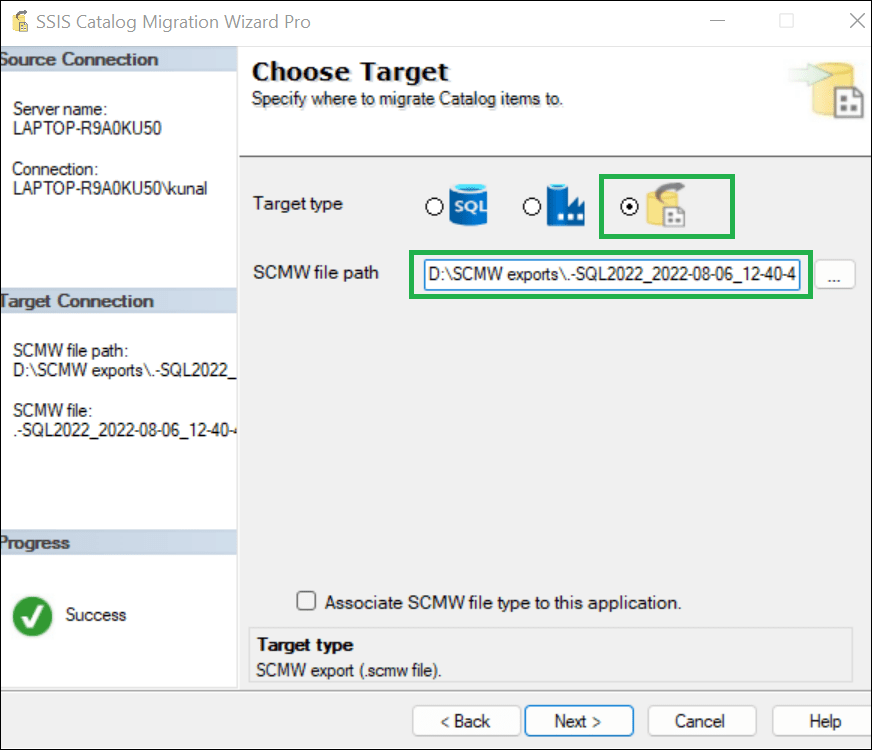The image size is (872, 750).
Task: Click the 'SCMW export (.scmw file).' description
Action: [x=349, y=670]
